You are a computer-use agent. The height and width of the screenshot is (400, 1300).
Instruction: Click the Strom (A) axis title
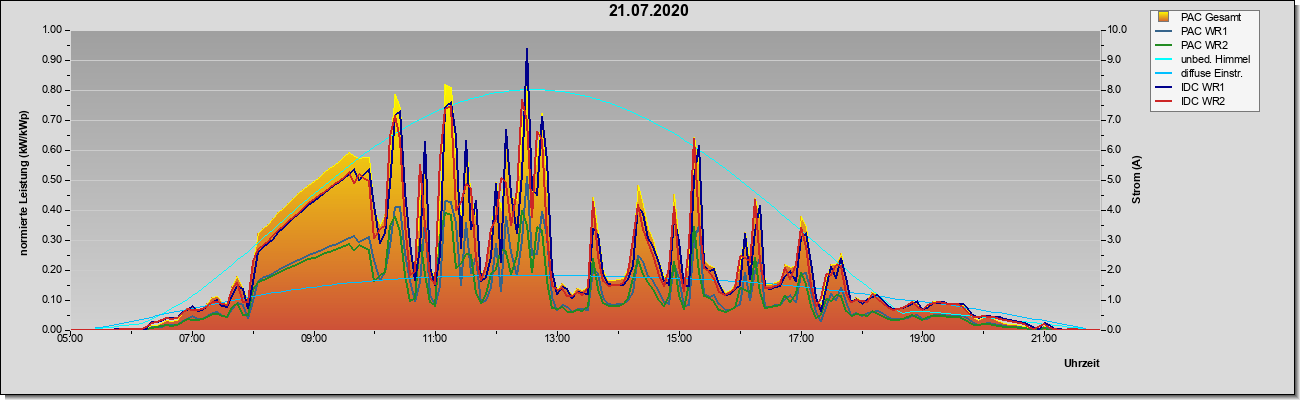(1137, 180)
